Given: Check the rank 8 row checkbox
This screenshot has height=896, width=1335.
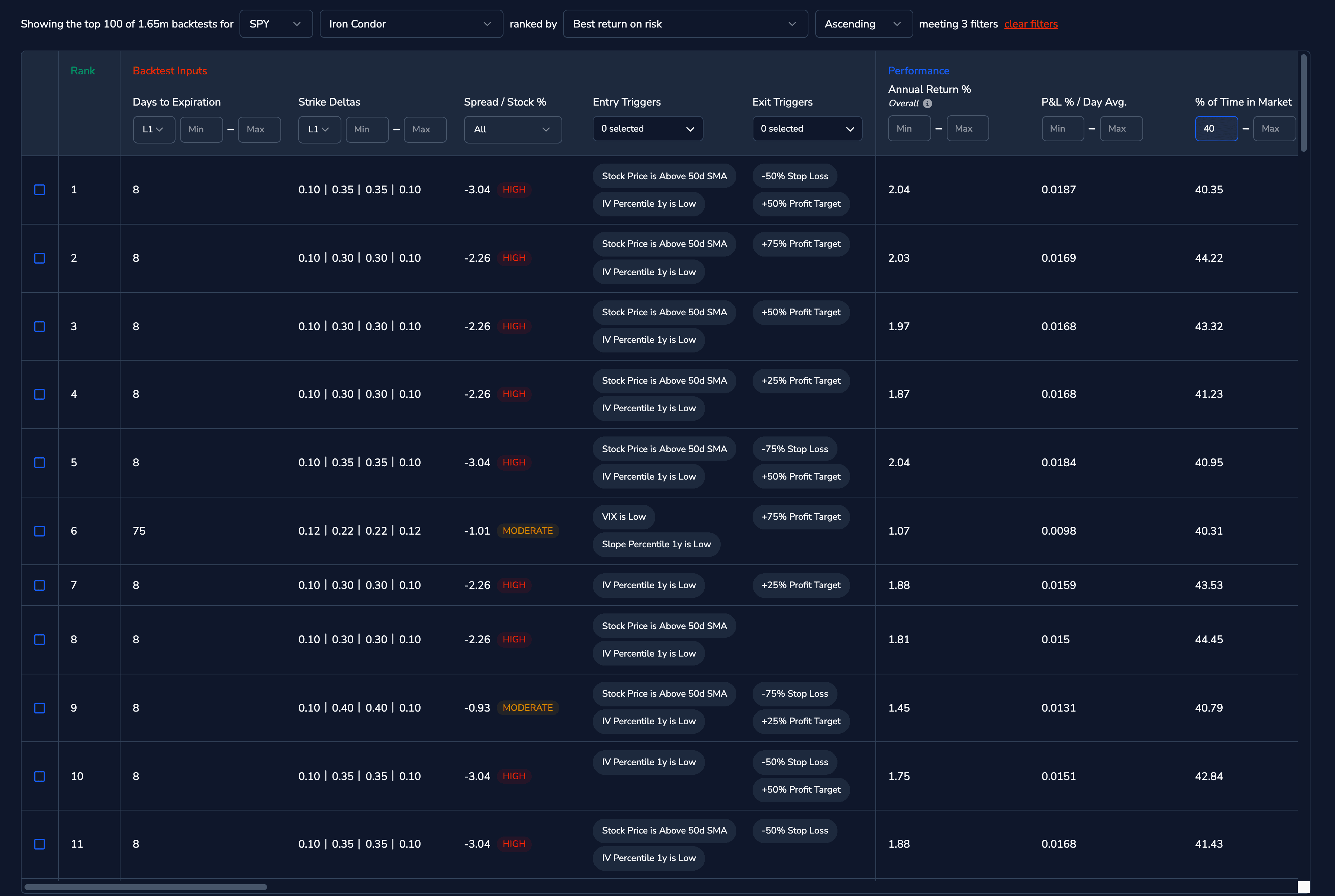Looking at the screenshot, I should (39, 639).
